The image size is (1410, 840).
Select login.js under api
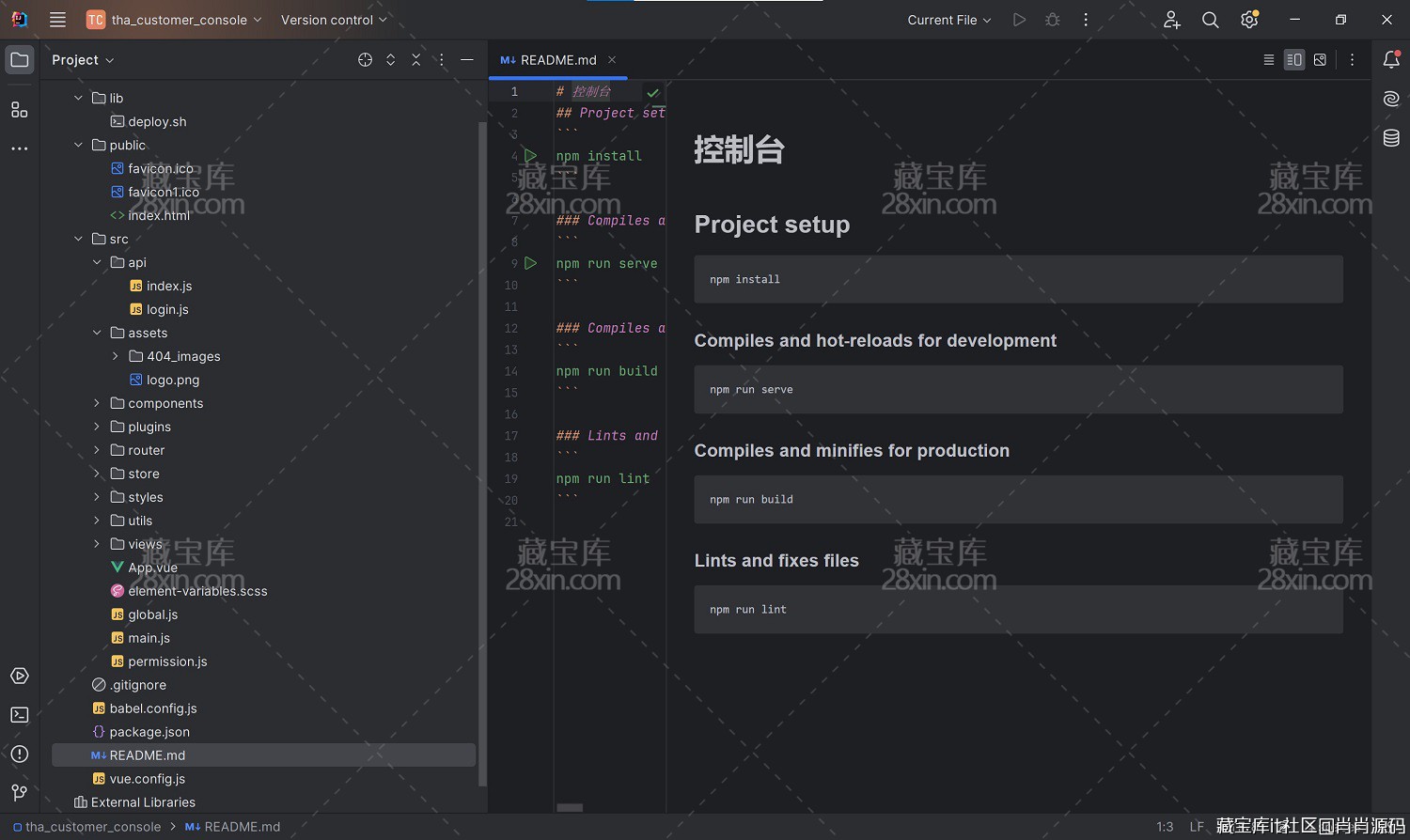click(x=167, y=310)
